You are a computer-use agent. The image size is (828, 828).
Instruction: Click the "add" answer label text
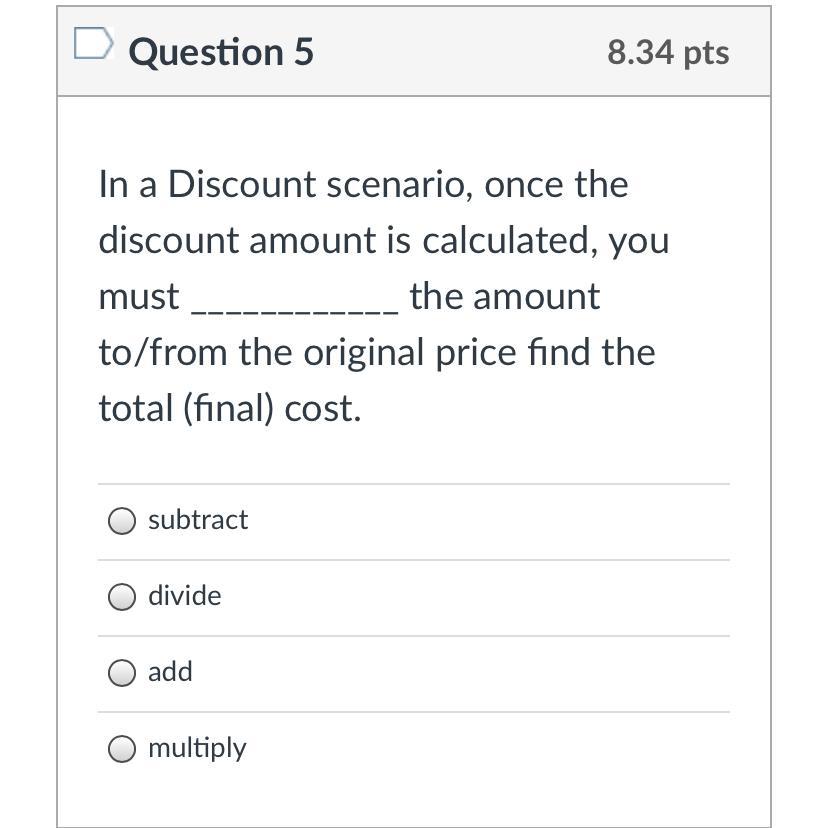[170, 672]
